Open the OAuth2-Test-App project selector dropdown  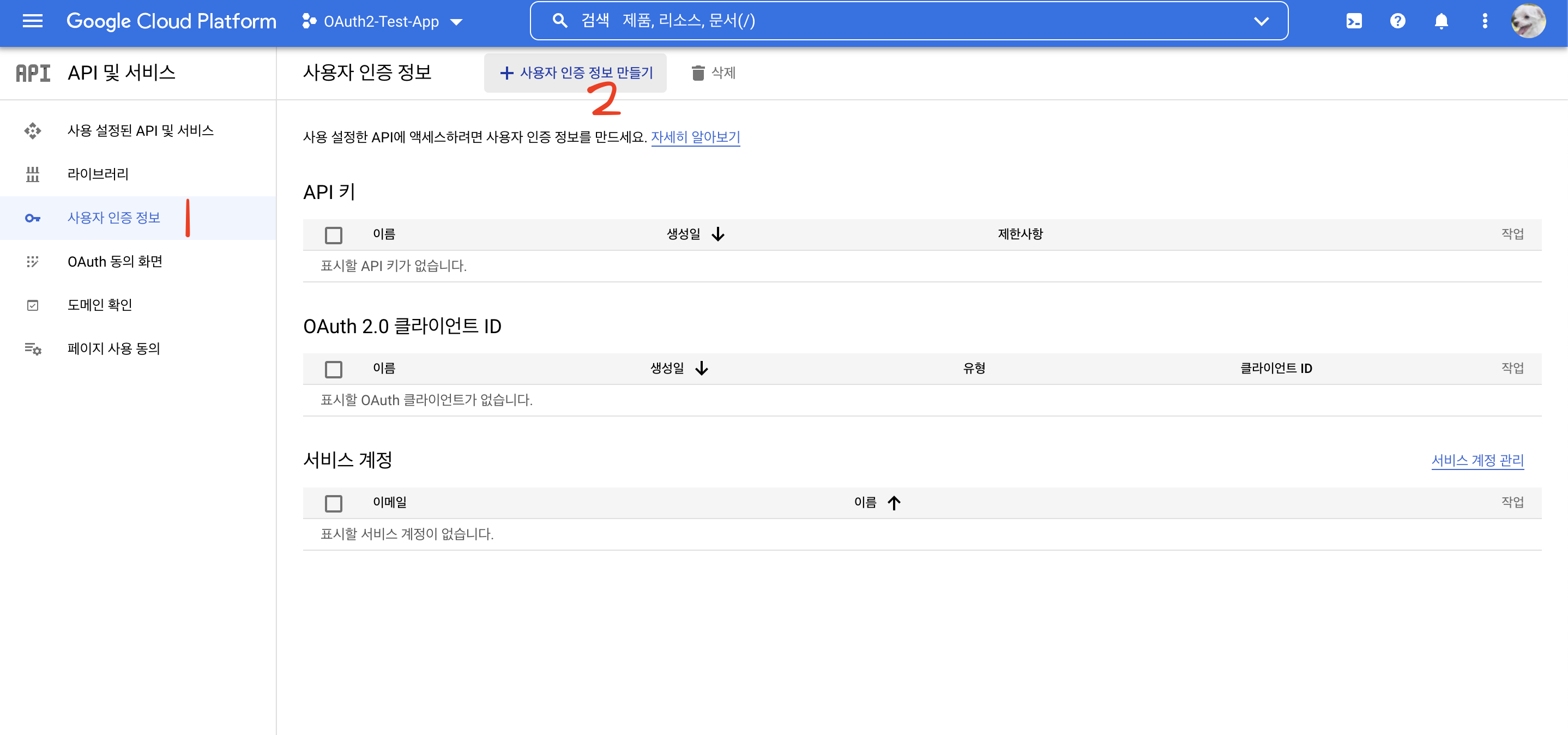(x=382, y=22)
